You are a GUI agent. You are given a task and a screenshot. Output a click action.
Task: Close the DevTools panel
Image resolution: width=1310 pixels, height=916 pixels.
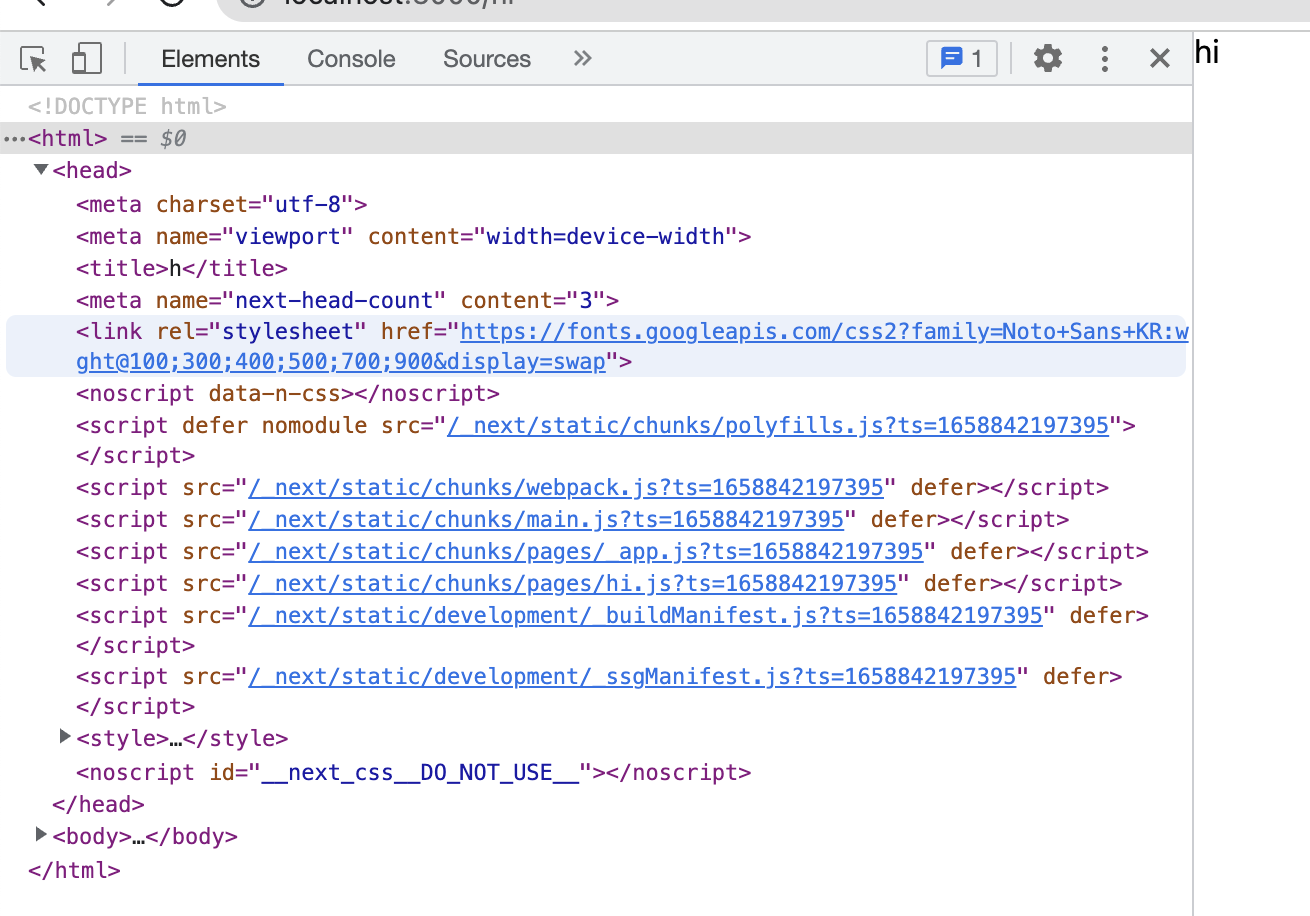pyautogui.click(x=1159, y=59)
